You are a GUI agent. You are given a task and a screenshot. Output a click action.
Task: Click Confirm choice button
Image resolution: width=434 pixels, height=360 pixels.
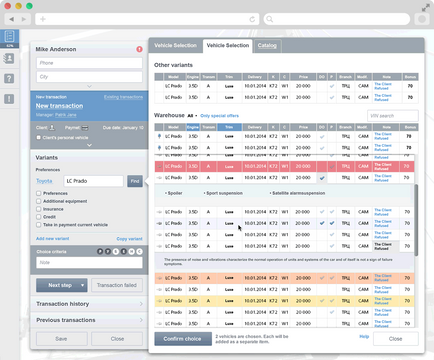pos(183,339)
